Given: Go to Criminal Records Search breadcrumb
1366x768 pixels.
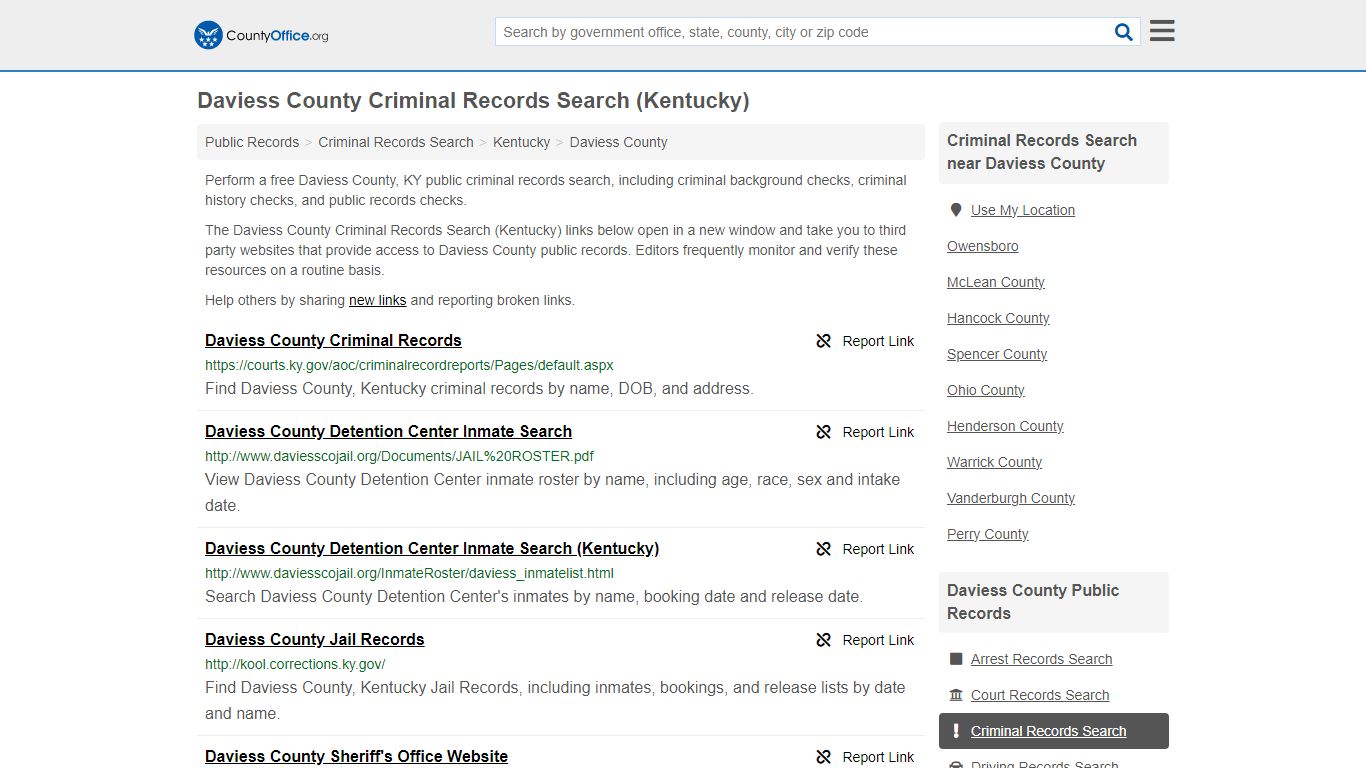Looking at the screenshot, I should 396,142.
